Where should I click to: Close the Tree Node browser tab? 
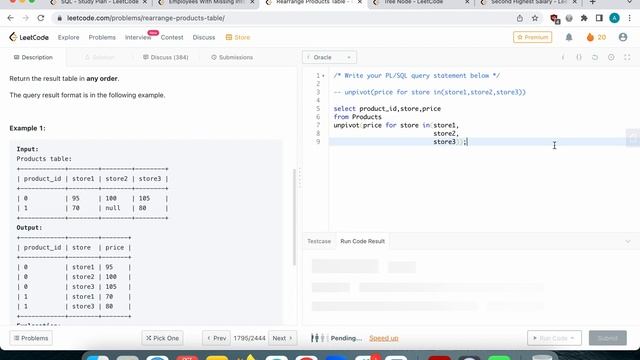point(467,2)
